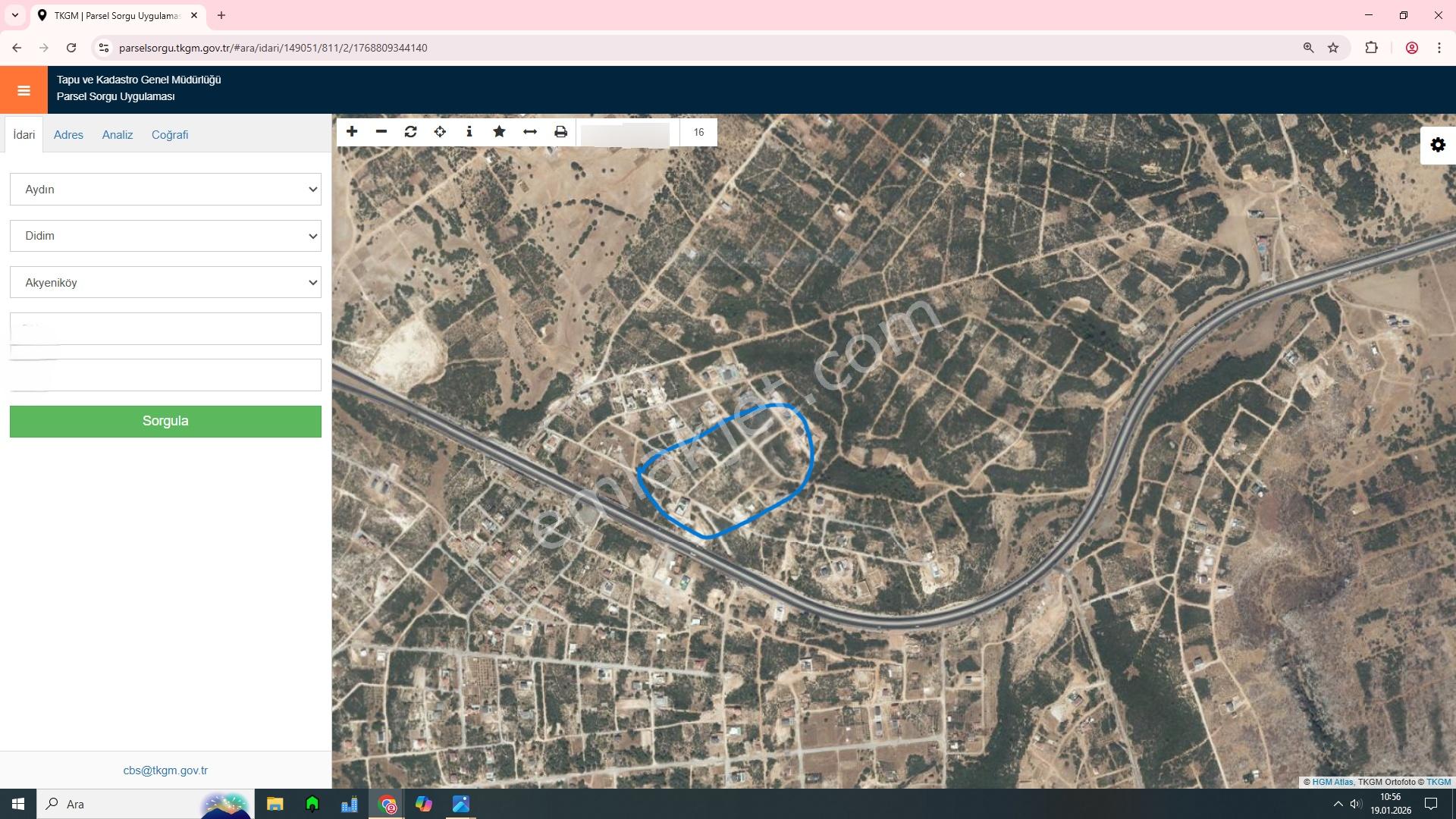Open map settings gear panel

pos(1438,145)
